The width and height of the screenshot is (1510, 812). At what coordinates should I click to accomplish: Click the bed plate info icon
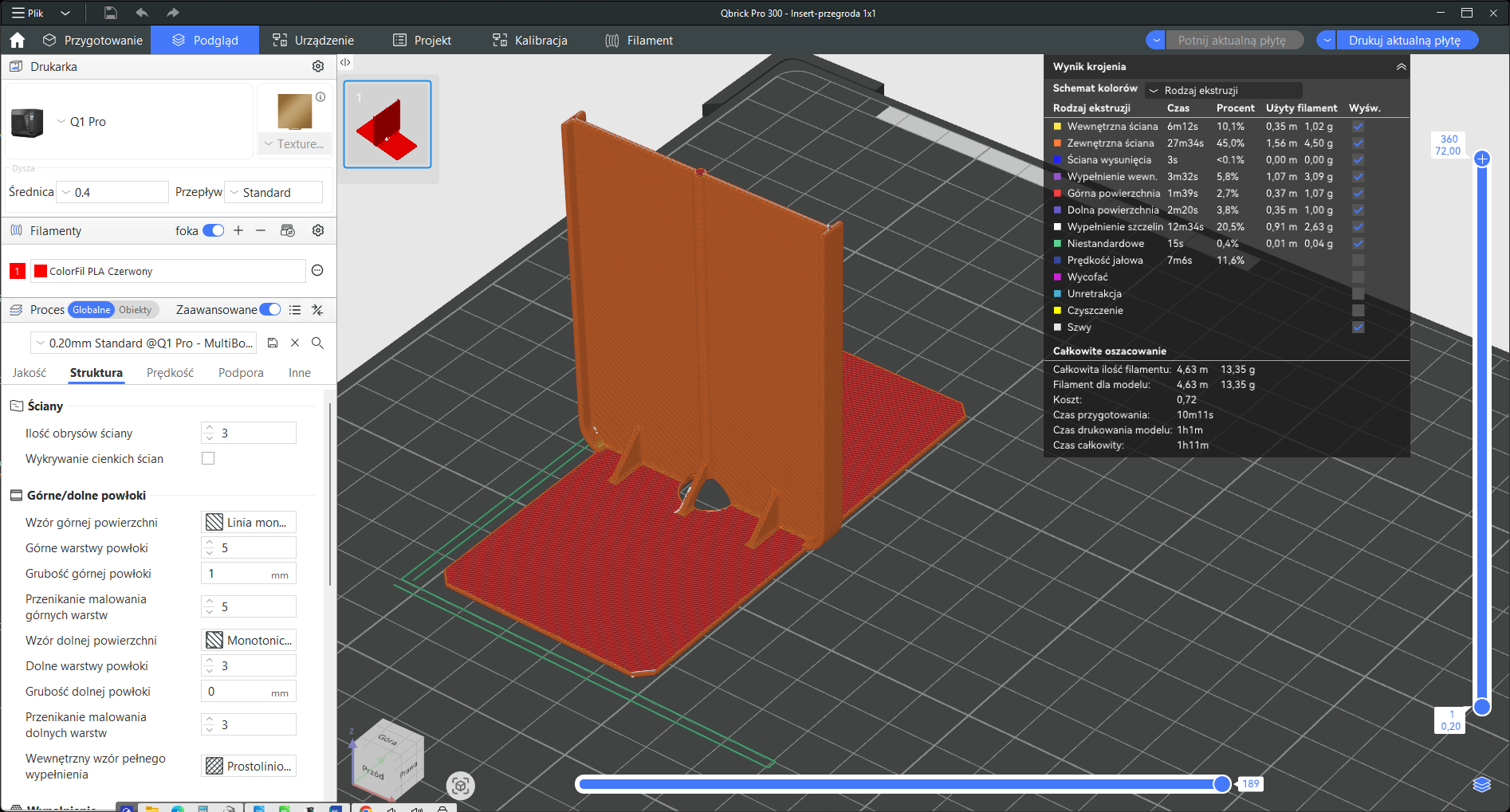click(x=320, y=96)
